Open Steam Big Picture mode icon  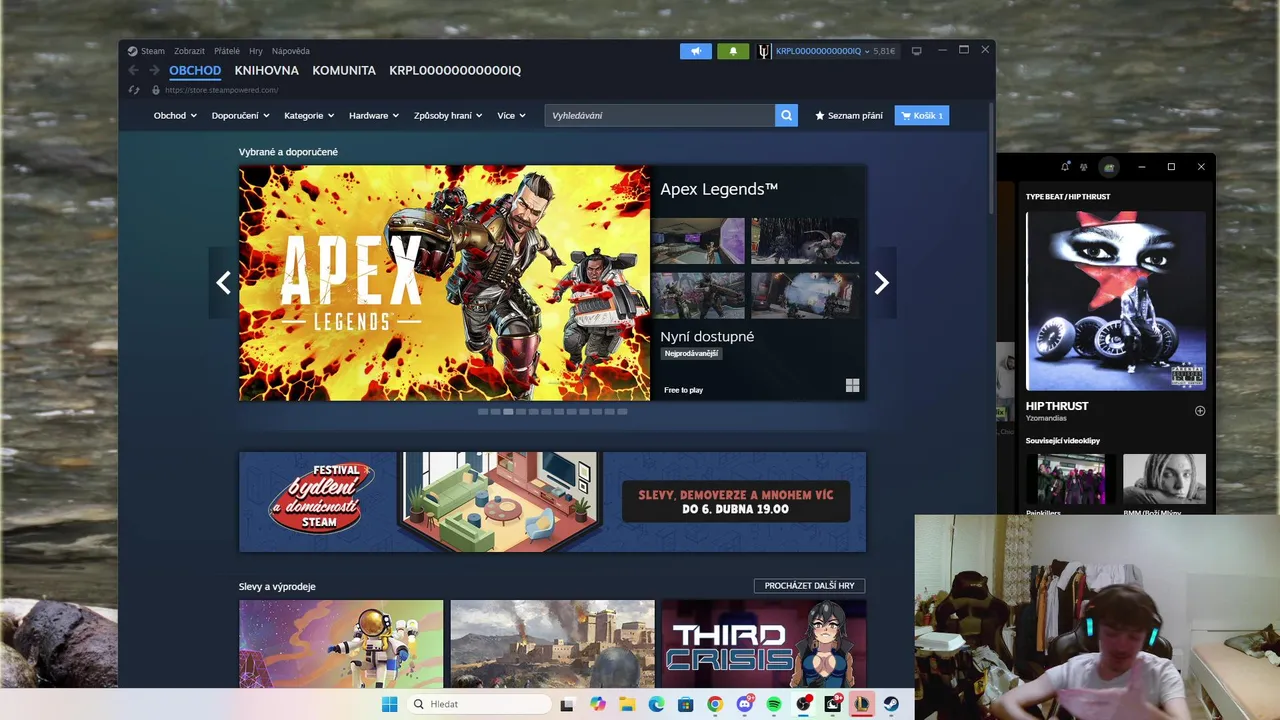coord(916,51)
